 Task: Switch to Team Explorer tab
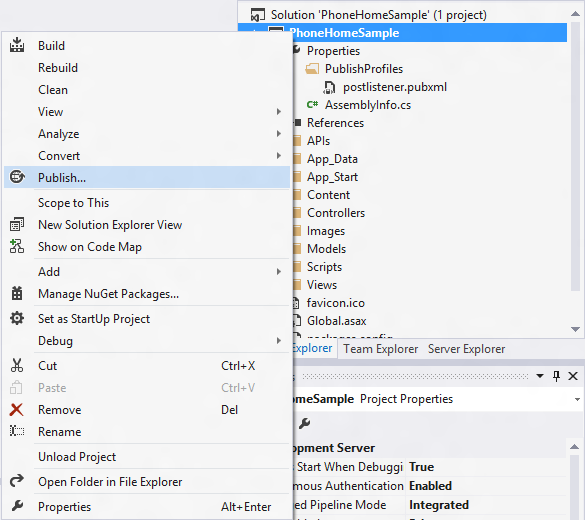[x=380, y=349]
